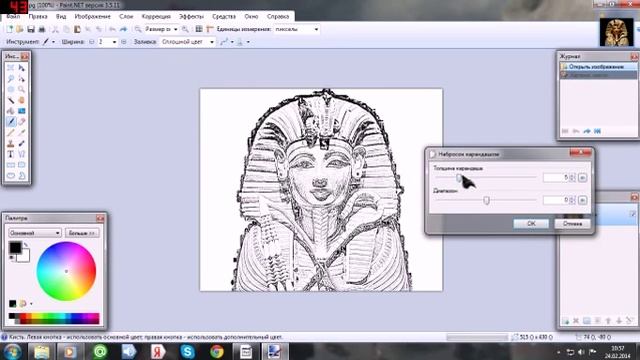
Task: Click the primary black color swatch
Action: (x=15, y=247)
